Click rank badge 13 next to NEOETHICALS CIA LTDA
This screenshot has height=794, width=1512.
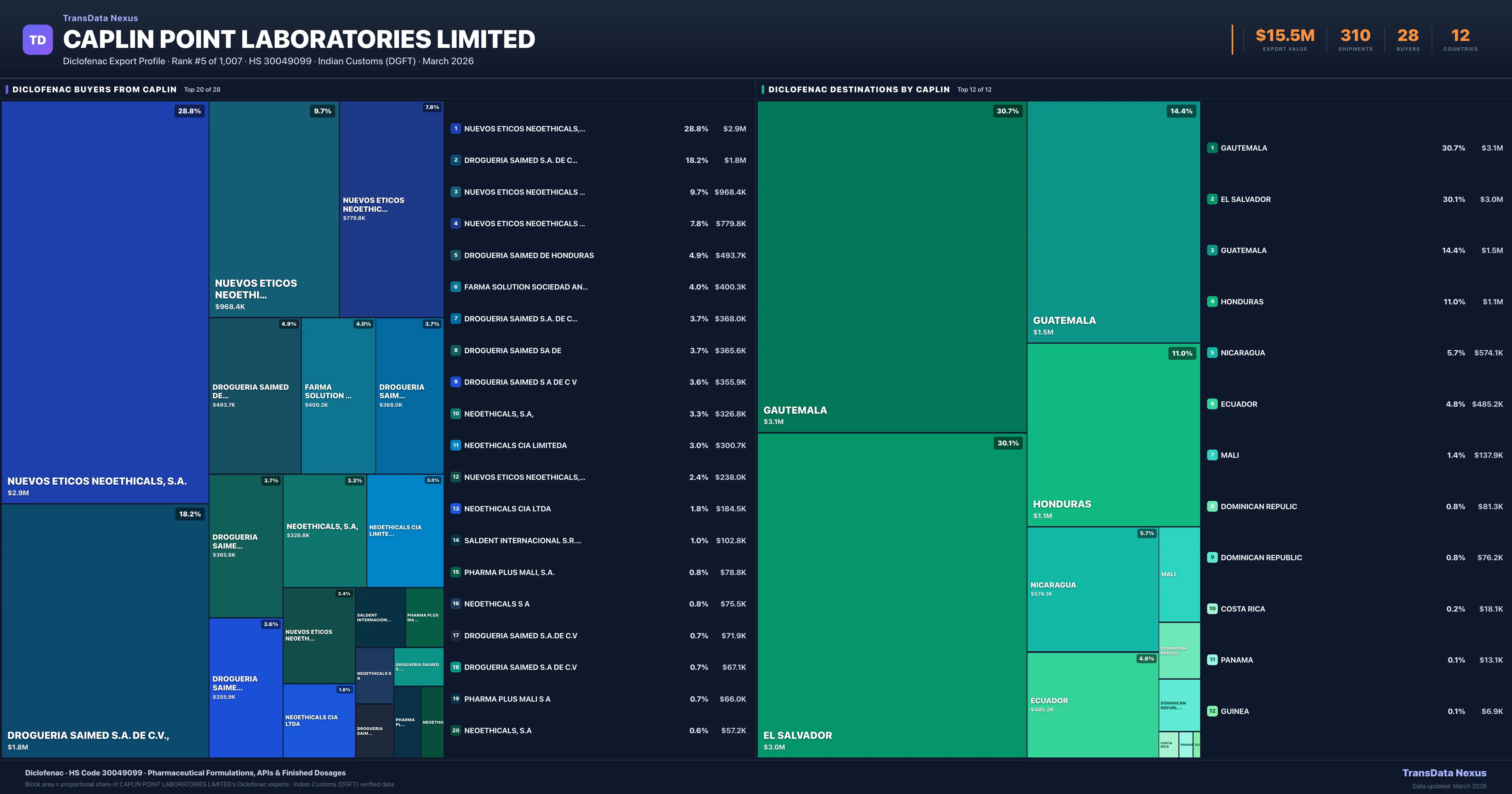click(455, 509)
